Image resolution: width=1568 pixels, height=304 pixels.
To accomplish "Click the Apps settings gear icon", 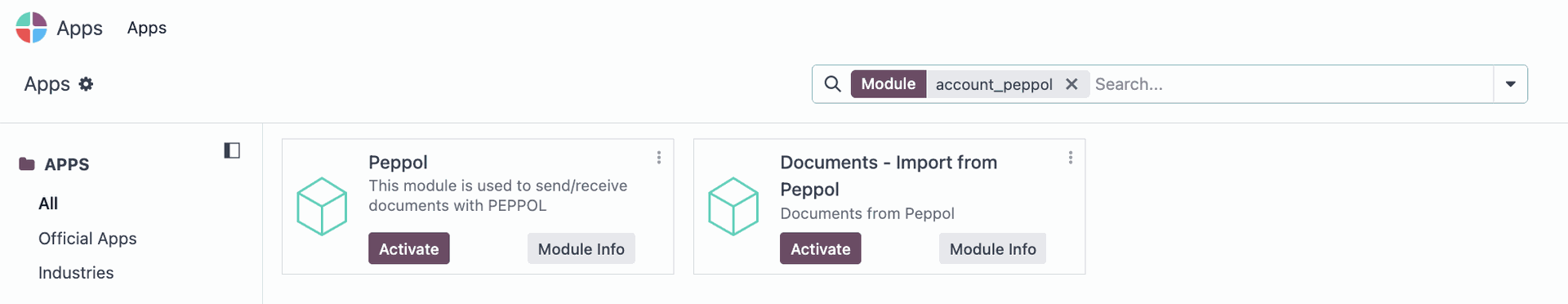I will (x=86, y=84).
